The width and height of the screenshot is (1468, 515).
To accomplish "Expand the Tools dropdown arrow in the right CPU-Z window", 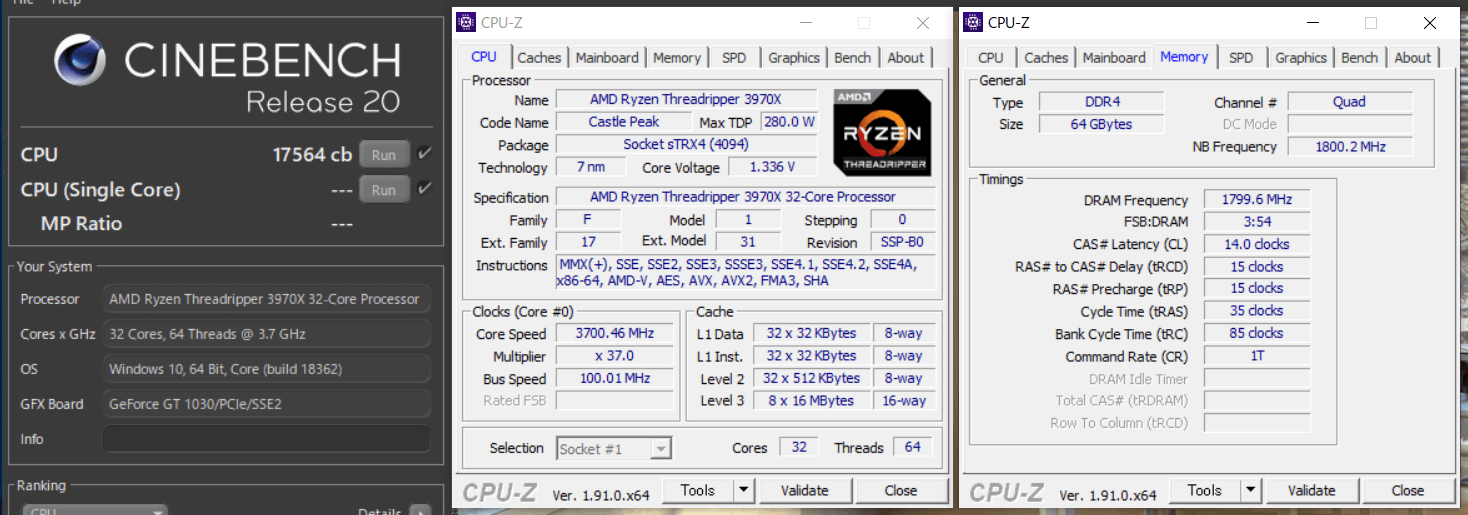I will coord(1250,490).
